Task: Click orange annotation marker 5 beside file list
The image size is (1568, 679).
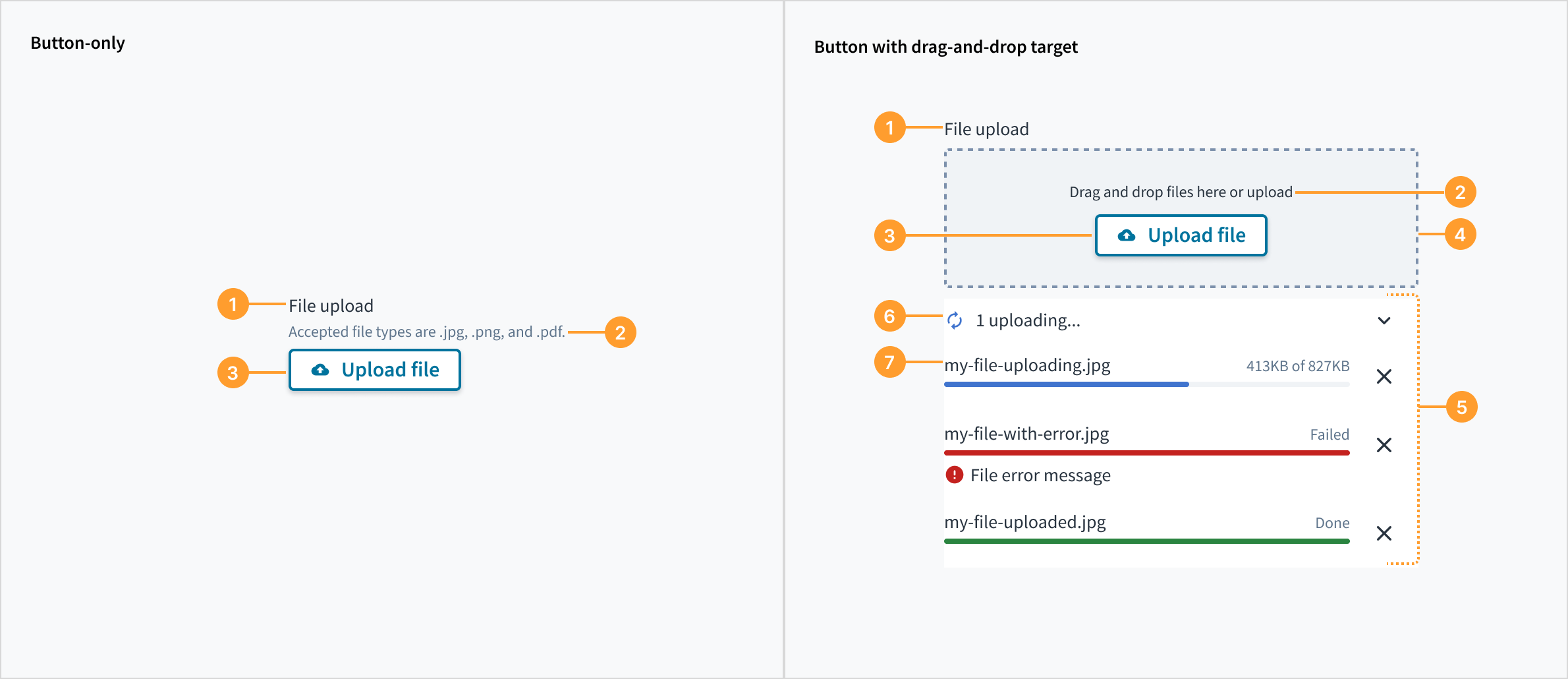Action: coord(1461,407)
